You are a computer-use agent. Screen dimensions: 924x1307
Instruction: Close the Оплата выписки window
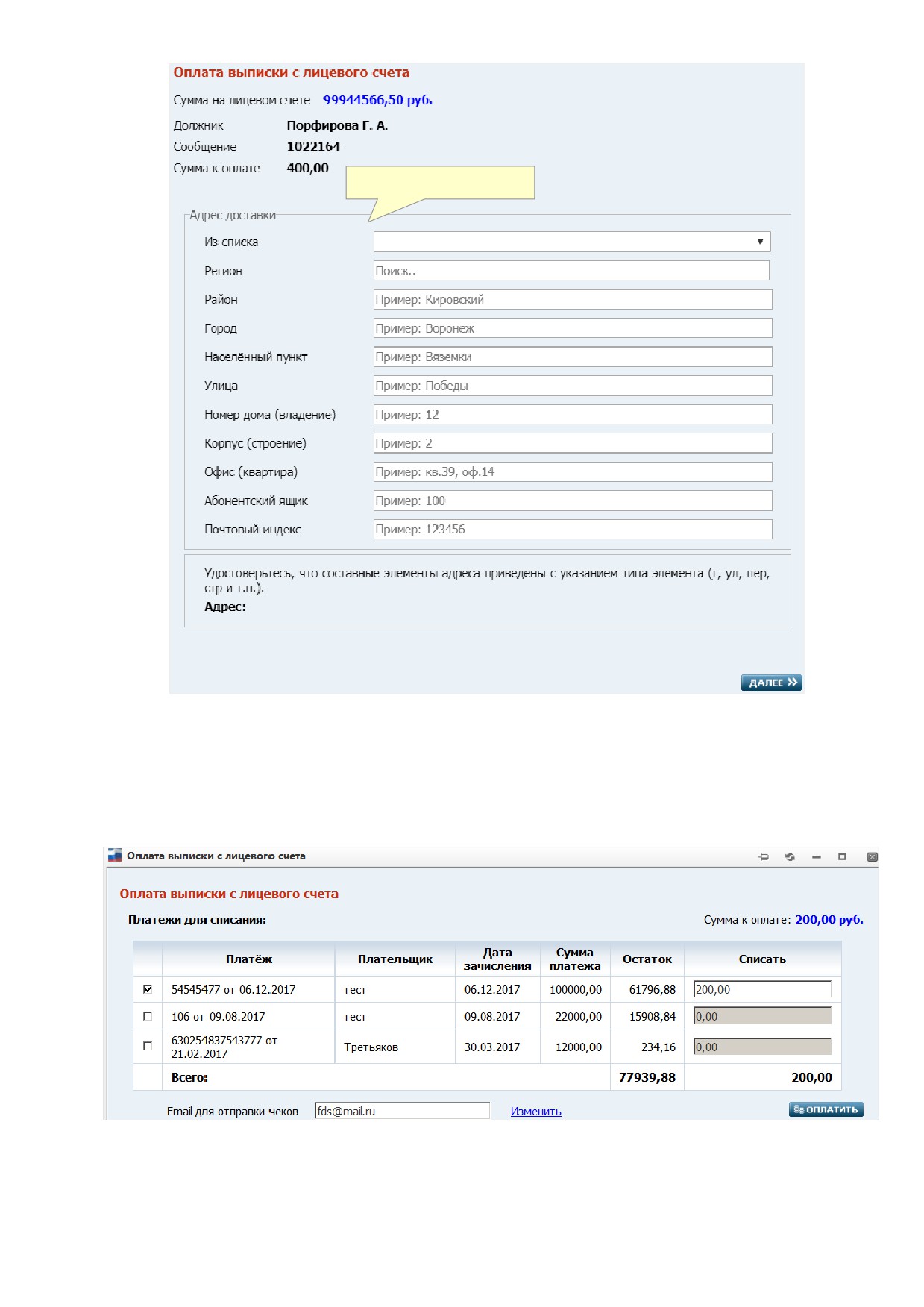coord(872,857)
